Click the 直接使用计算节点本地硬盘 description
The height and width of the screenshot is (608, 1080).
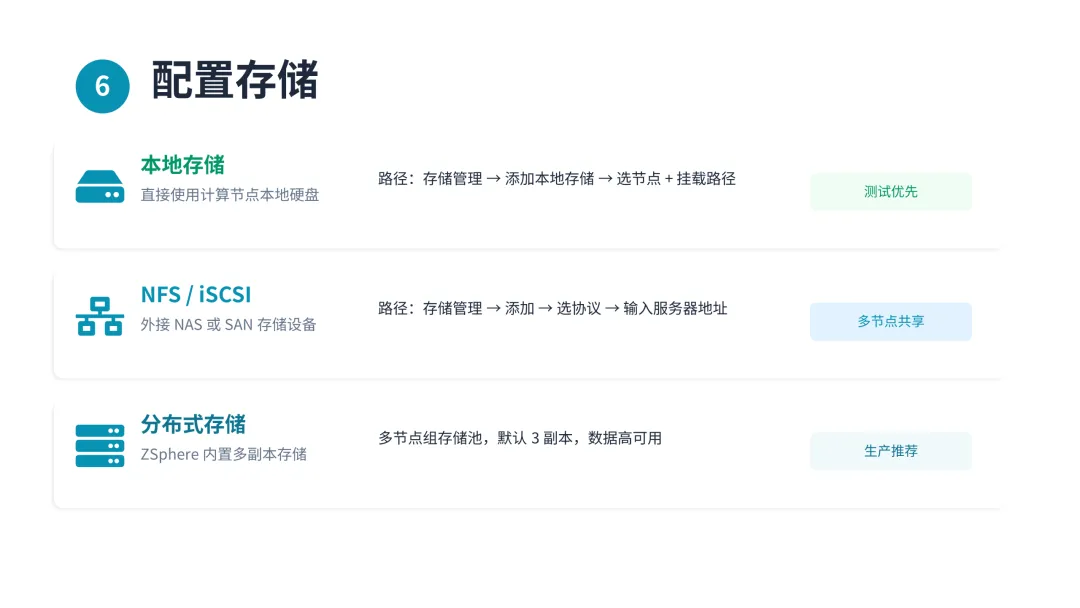[x=230, y=195]
